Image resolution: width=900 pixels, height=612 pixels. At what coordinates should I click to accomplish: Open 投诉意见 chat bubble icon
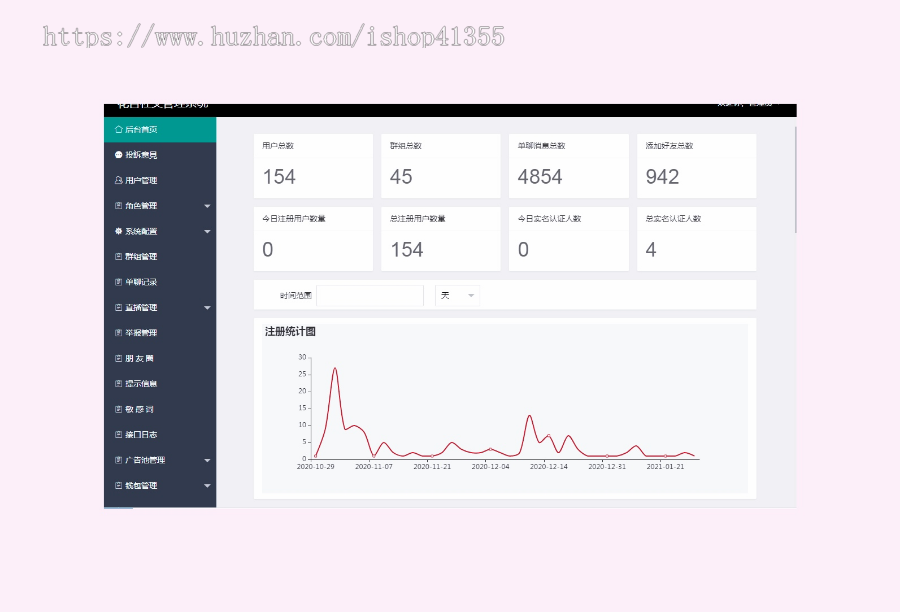click(x=118, y=154)
